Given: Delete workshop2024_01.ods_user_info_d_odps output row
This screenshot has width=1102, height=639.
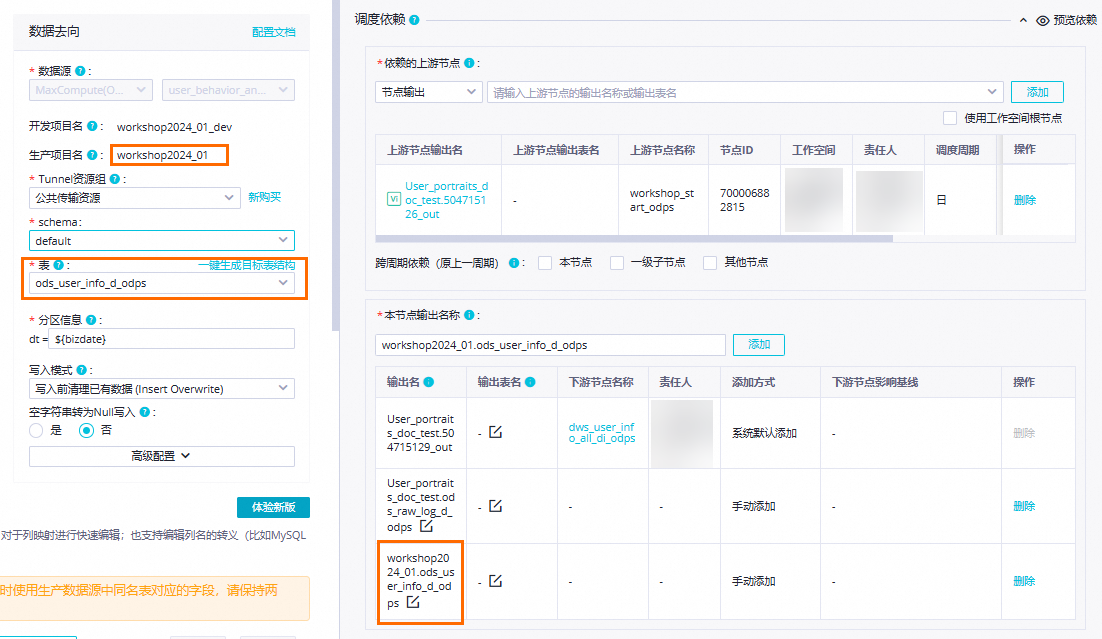Looking at the screenshot, I should [1024, 581].
